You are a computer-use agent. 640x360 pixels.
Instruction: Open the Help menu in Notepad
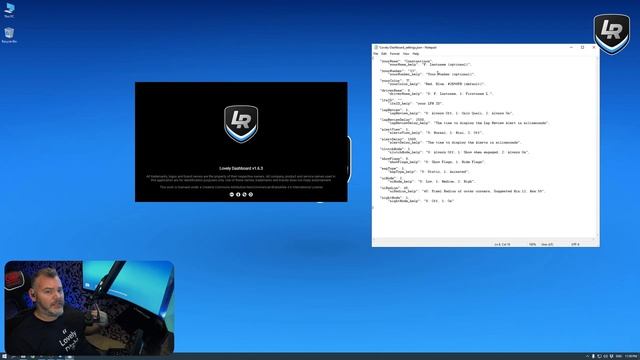point(416,53)
